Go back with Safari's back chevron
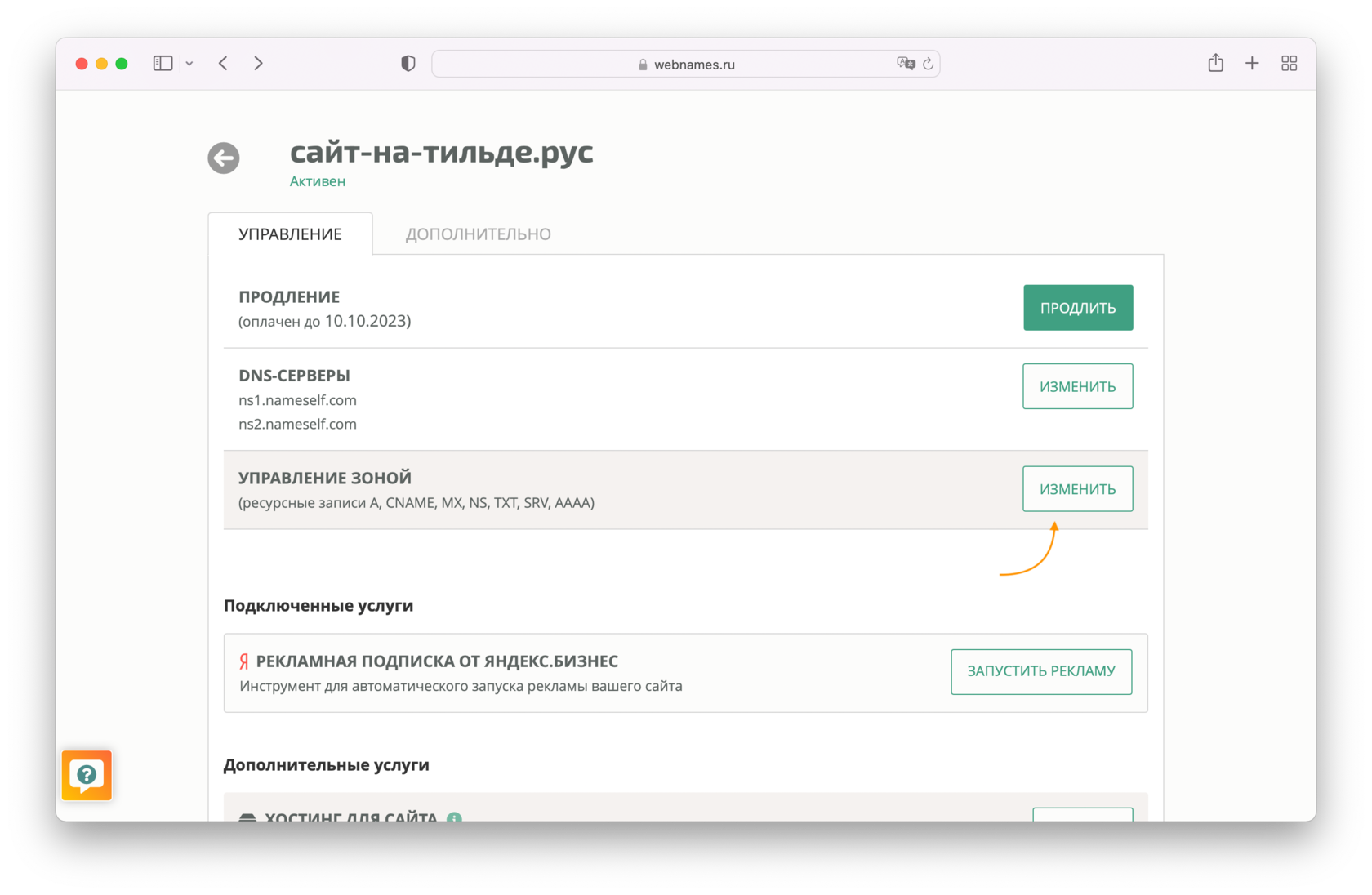The image size is (1372, 895). tap(223, 63)
